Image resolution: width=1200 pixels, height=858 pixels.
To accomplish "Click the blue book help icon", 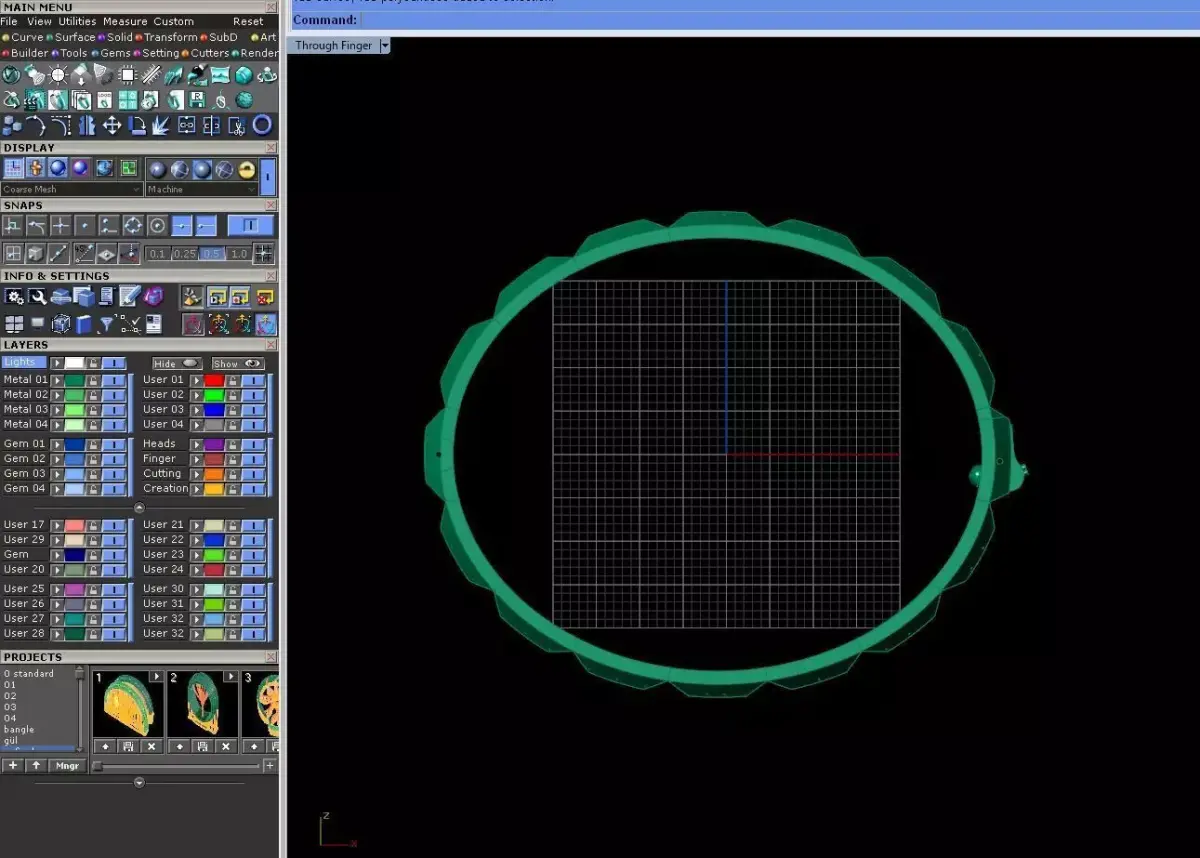I will (x=84, y=324).
